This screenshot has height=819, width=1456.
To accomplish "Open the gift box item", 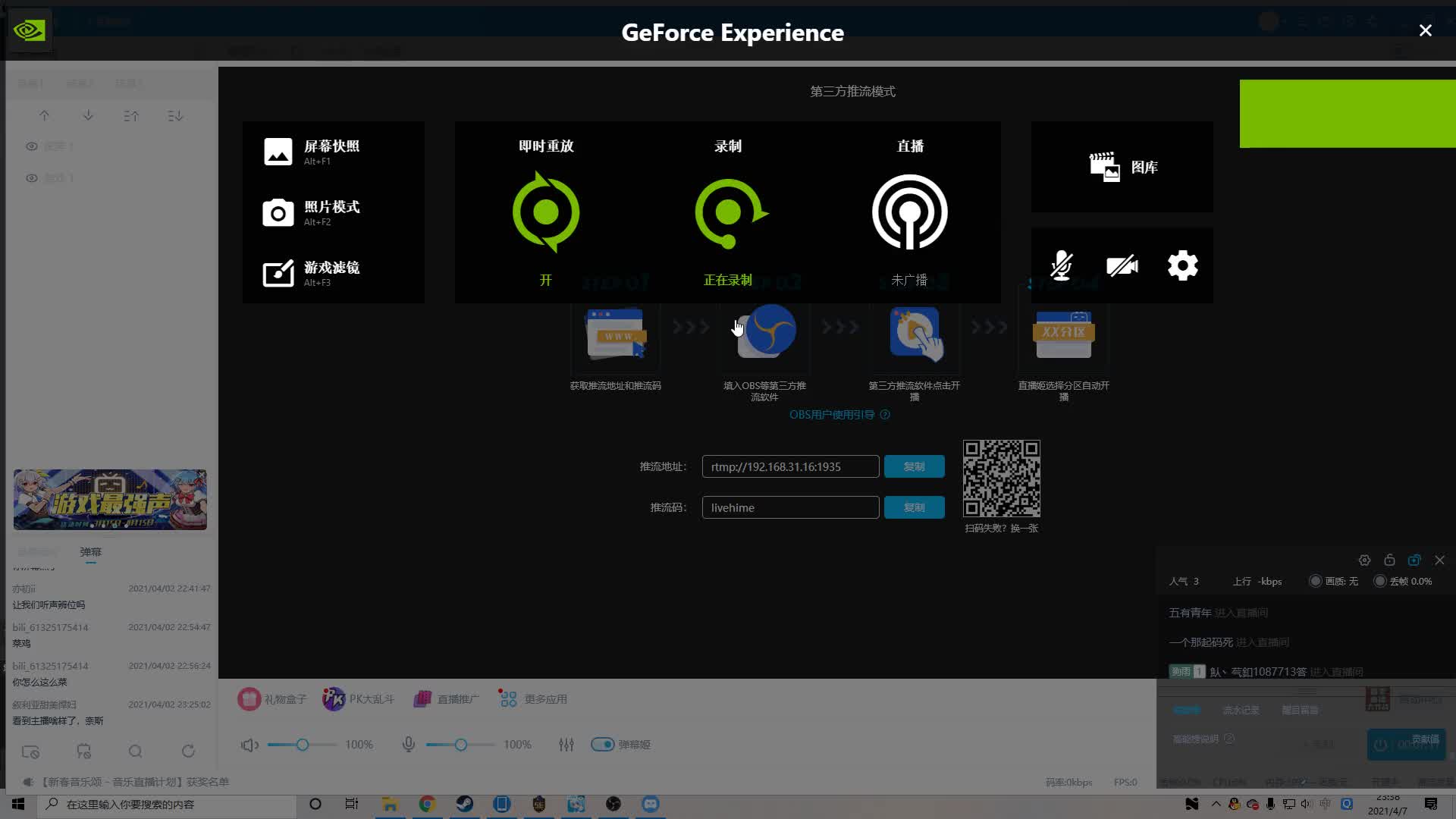I will point(271,699).
